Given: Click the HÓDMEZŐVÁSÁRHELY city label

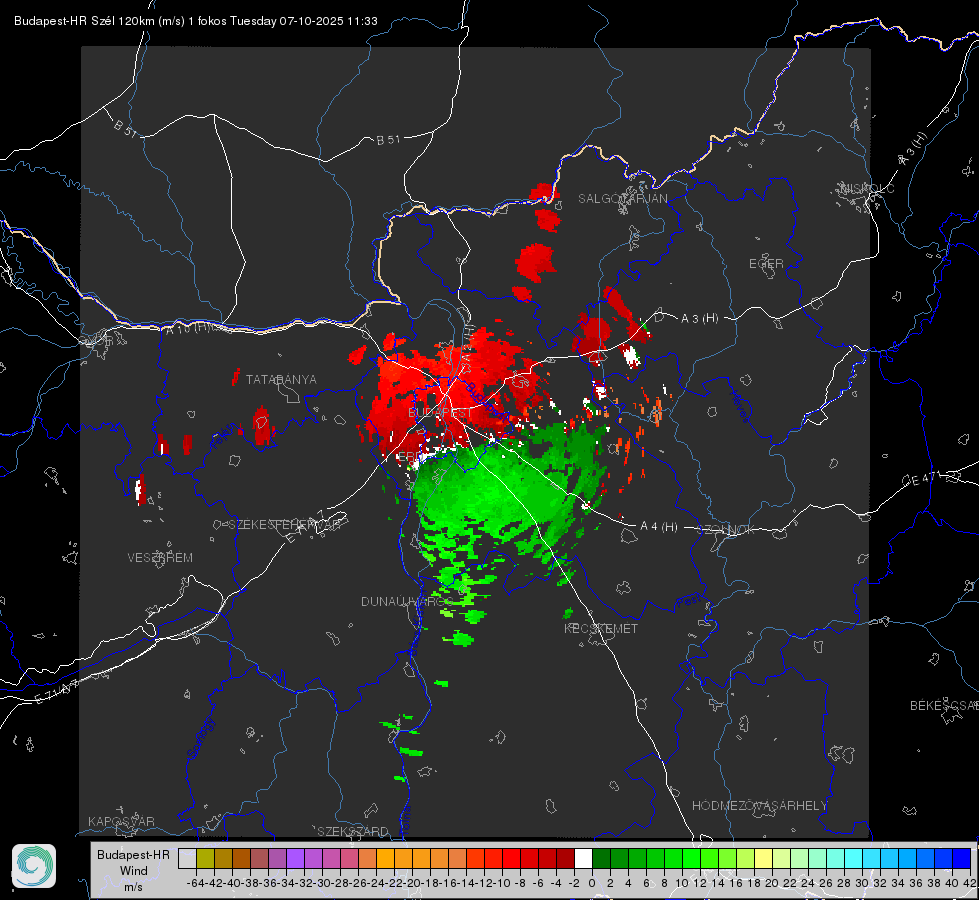Looking at the screenshot, I should 759,806.
